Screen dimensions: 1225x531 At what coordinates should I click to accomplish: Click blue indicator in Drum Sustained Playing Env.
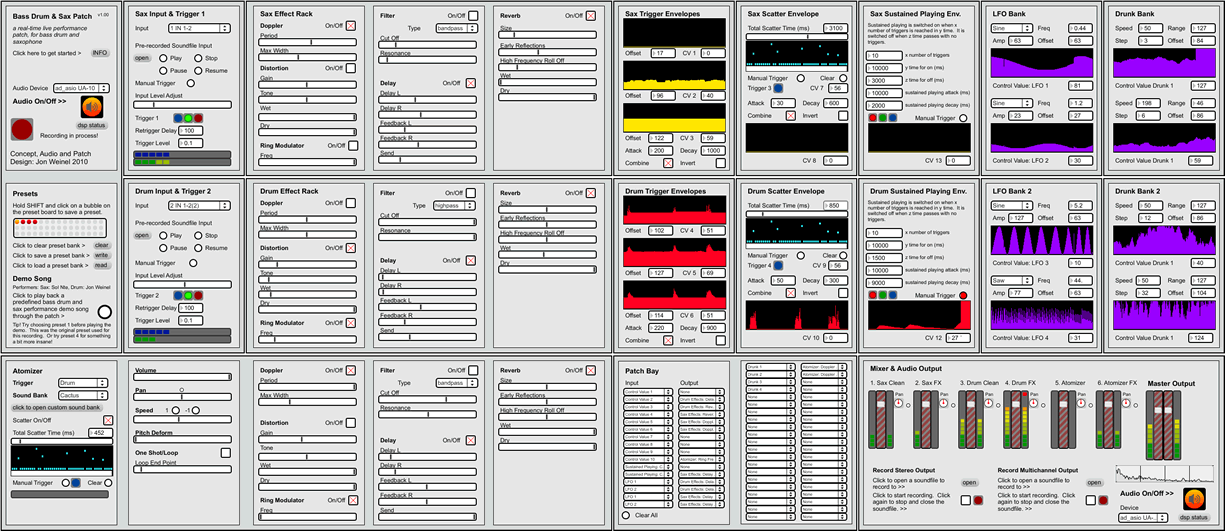tap(892, 296)
